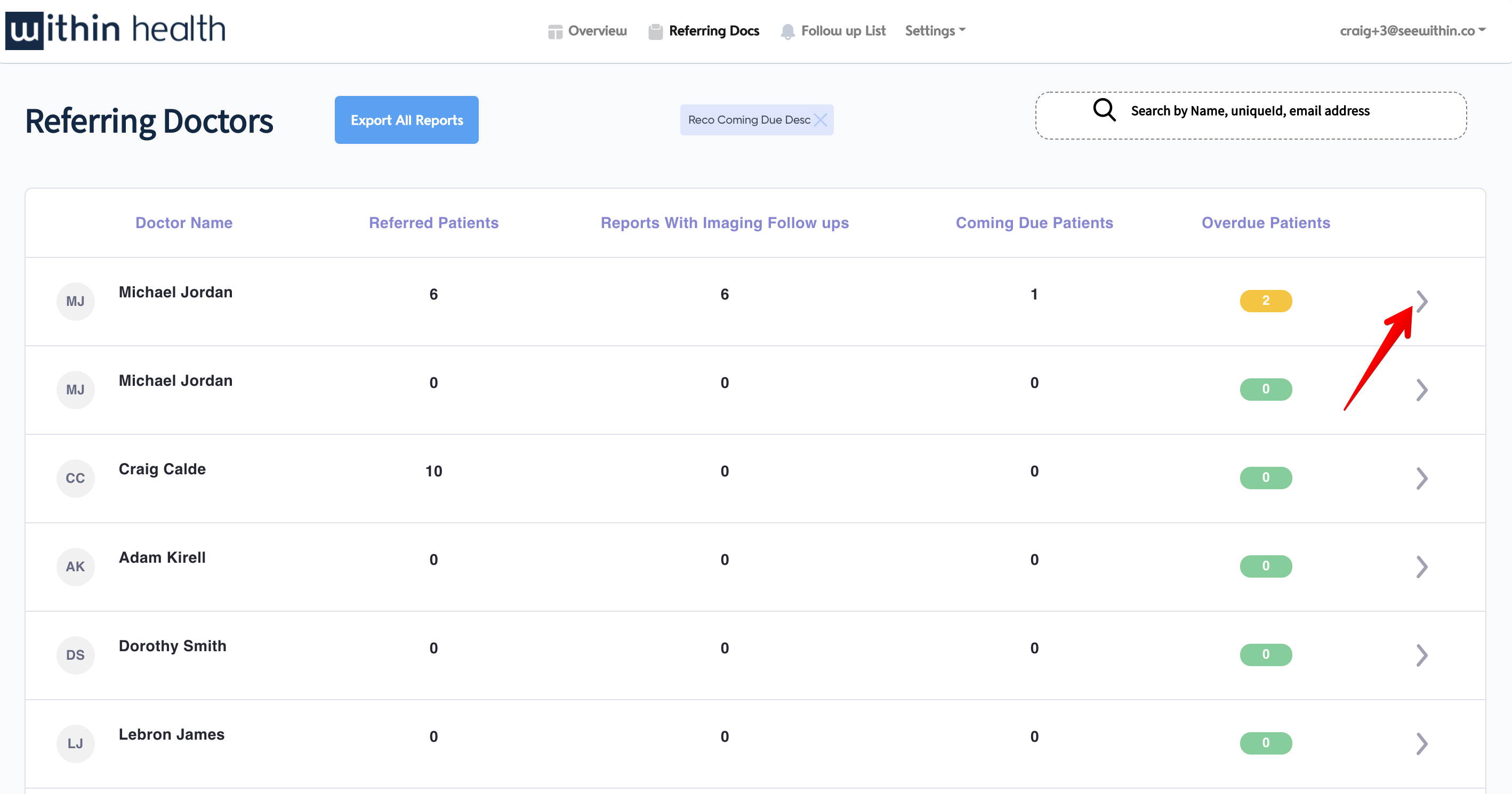The image size is (1512, 794).
Task: Click the Referring Doctors page heading
Action: (149, 121)
